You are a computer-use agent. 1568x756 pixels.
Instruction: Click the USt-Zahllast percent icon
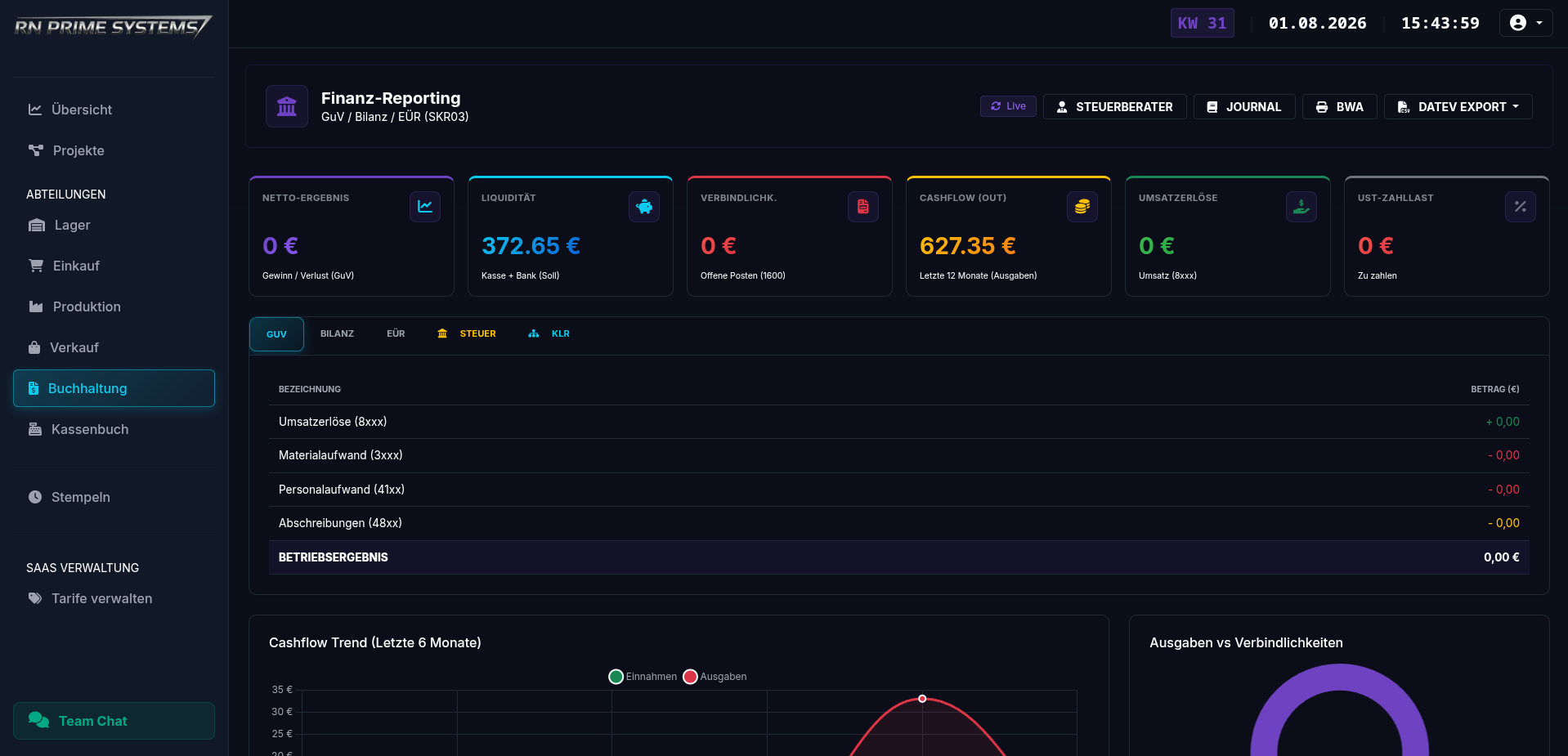(1521, 207)
